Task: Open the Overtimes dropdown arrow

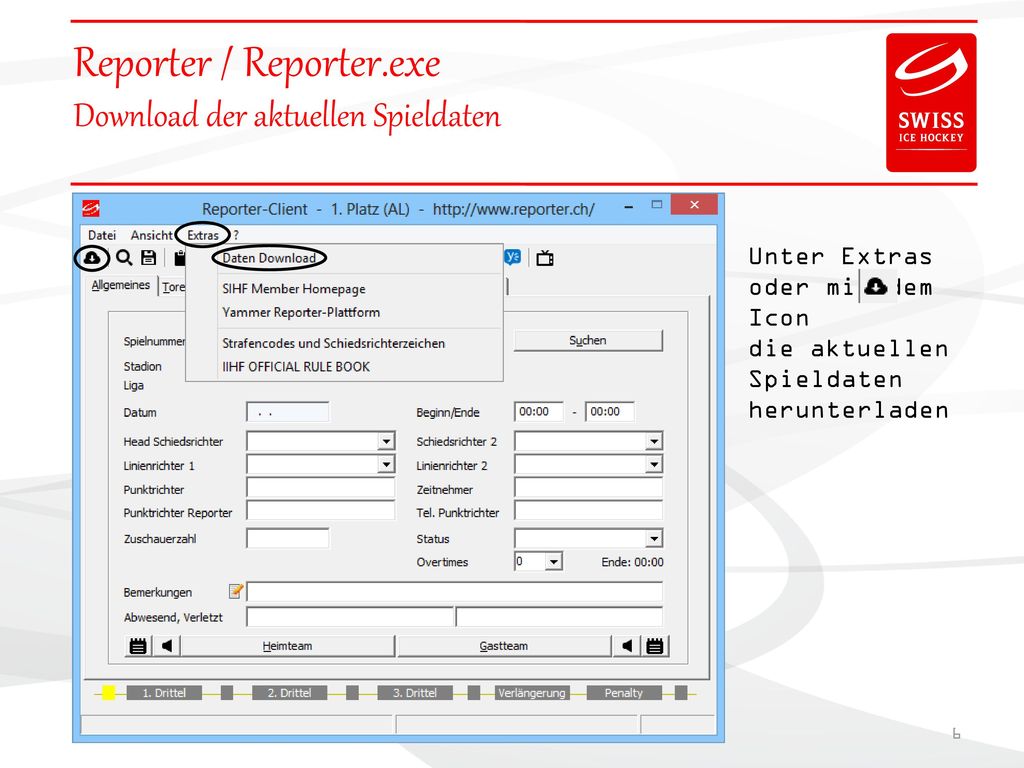Action: 554,562
